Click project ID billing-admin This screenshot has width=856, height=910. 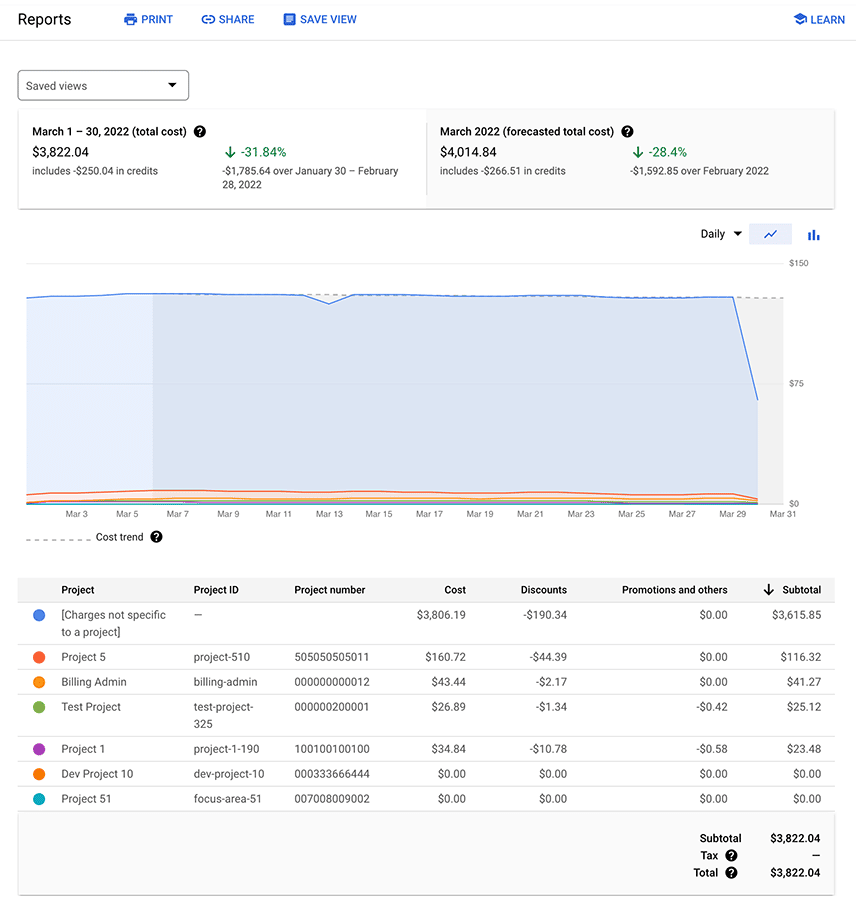pyautogui.click(x=225, y=682)
